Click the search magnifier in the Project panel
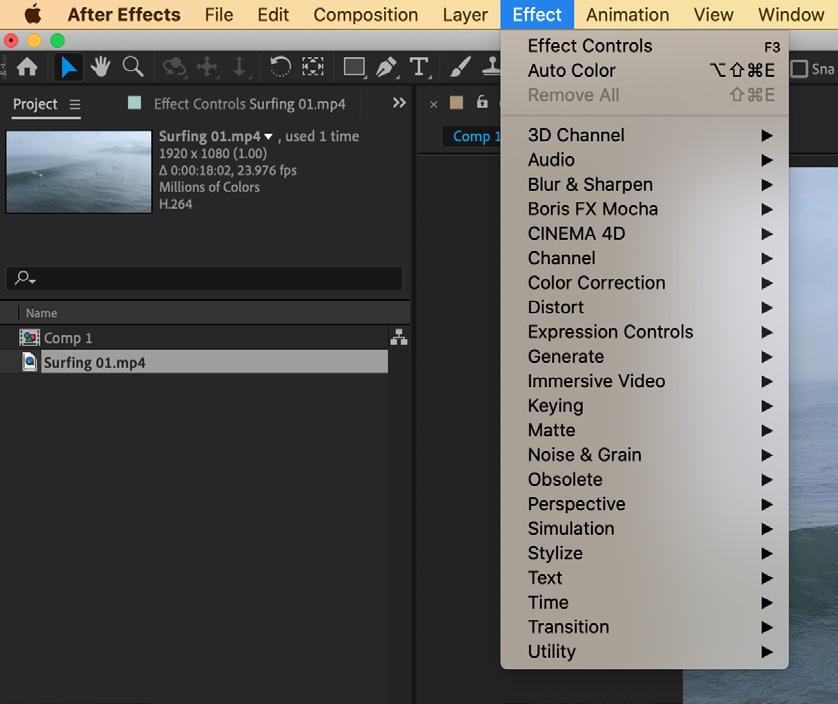Viewport: 838px width, 704px height. [x=25, y=278]
